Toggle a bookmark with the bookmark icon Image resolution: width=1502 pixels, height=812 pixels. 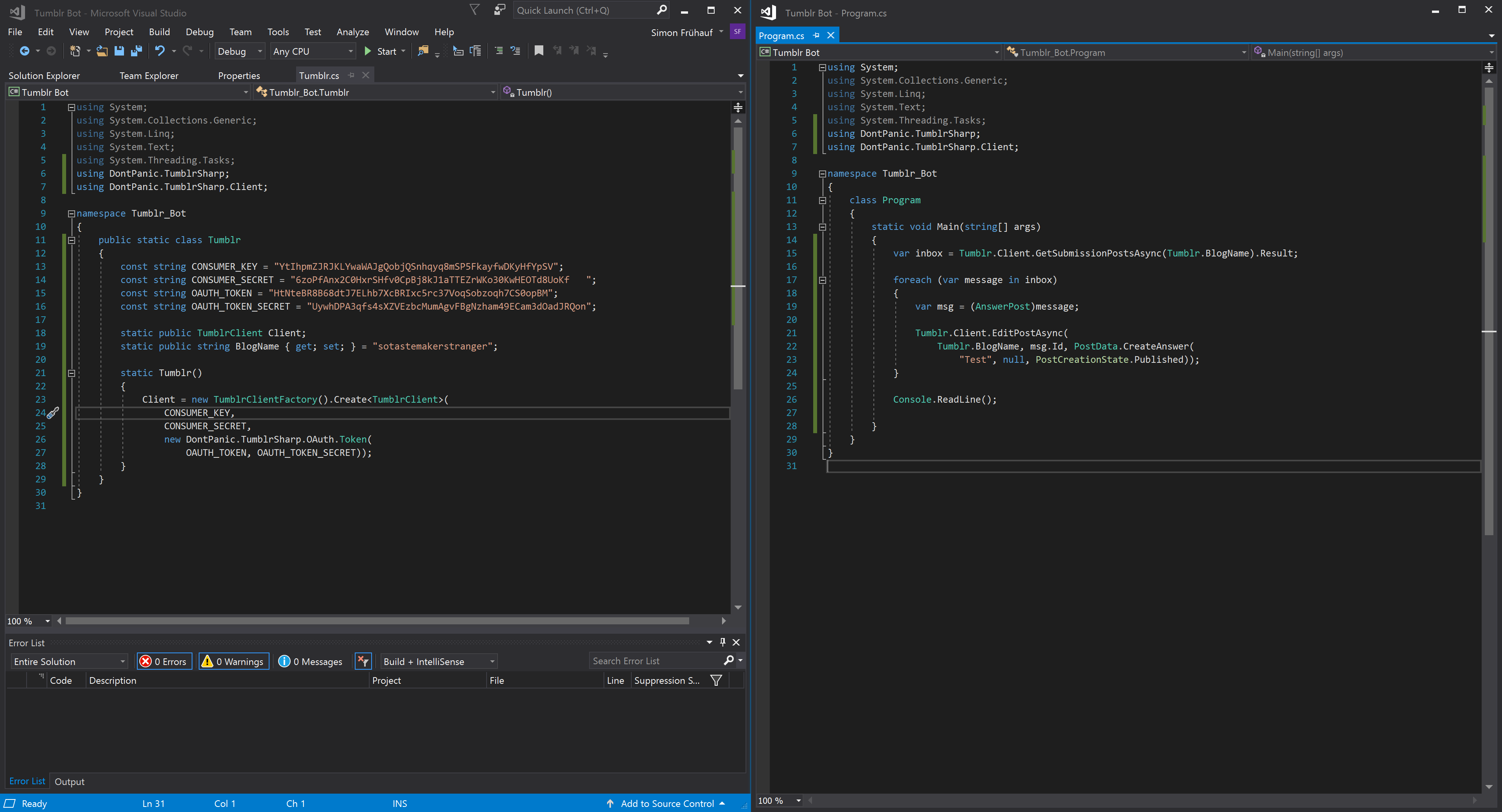tap(539, 51)
